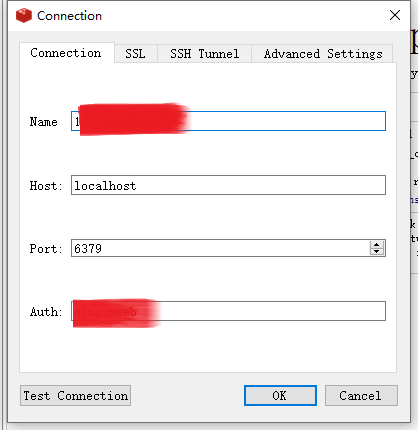This screenshot has height=430, width=418.
Task: Focus the Name input field
Action: coord(228,121)
